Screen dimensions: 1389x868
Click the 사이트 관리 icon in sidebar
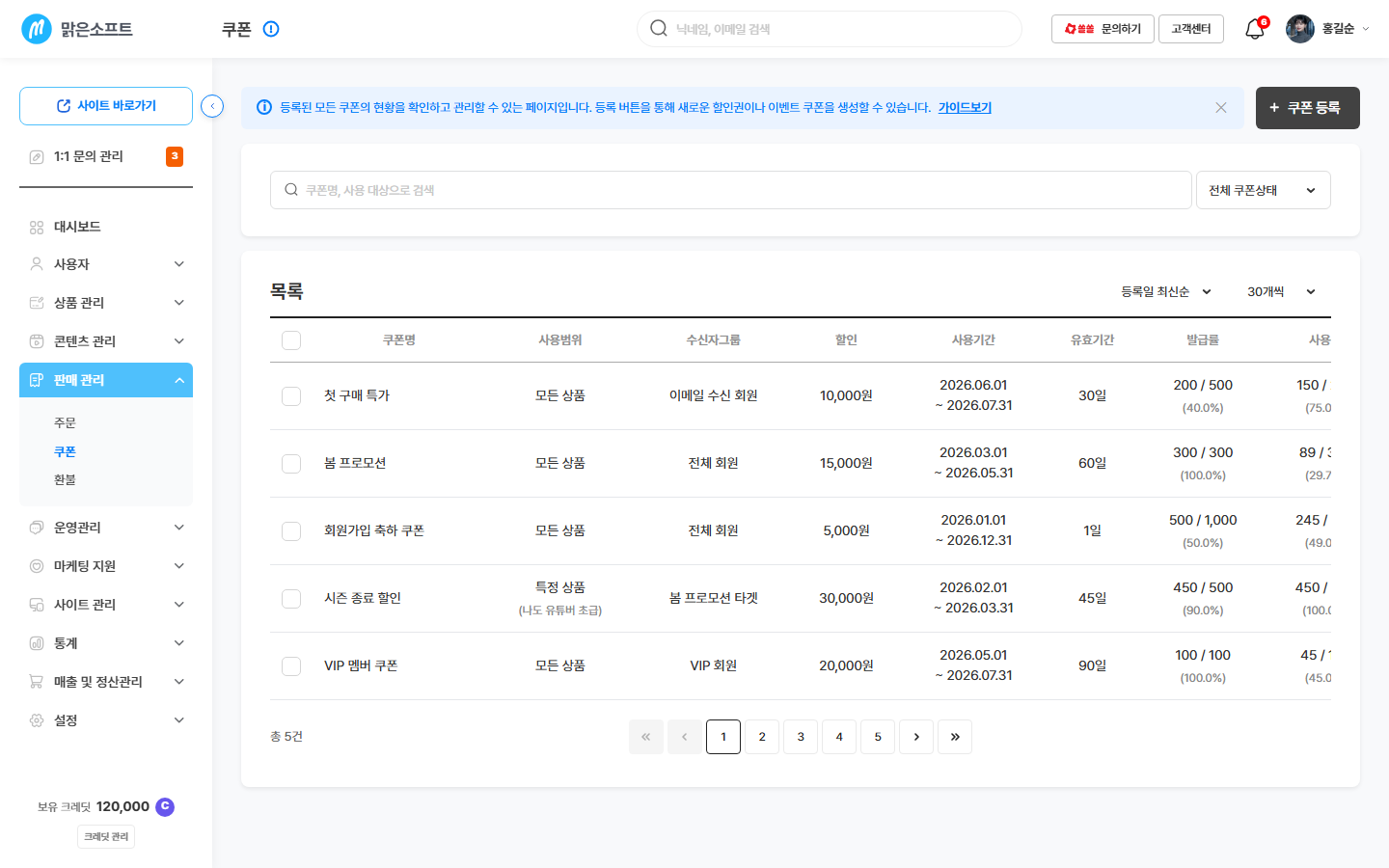(37, 605)
